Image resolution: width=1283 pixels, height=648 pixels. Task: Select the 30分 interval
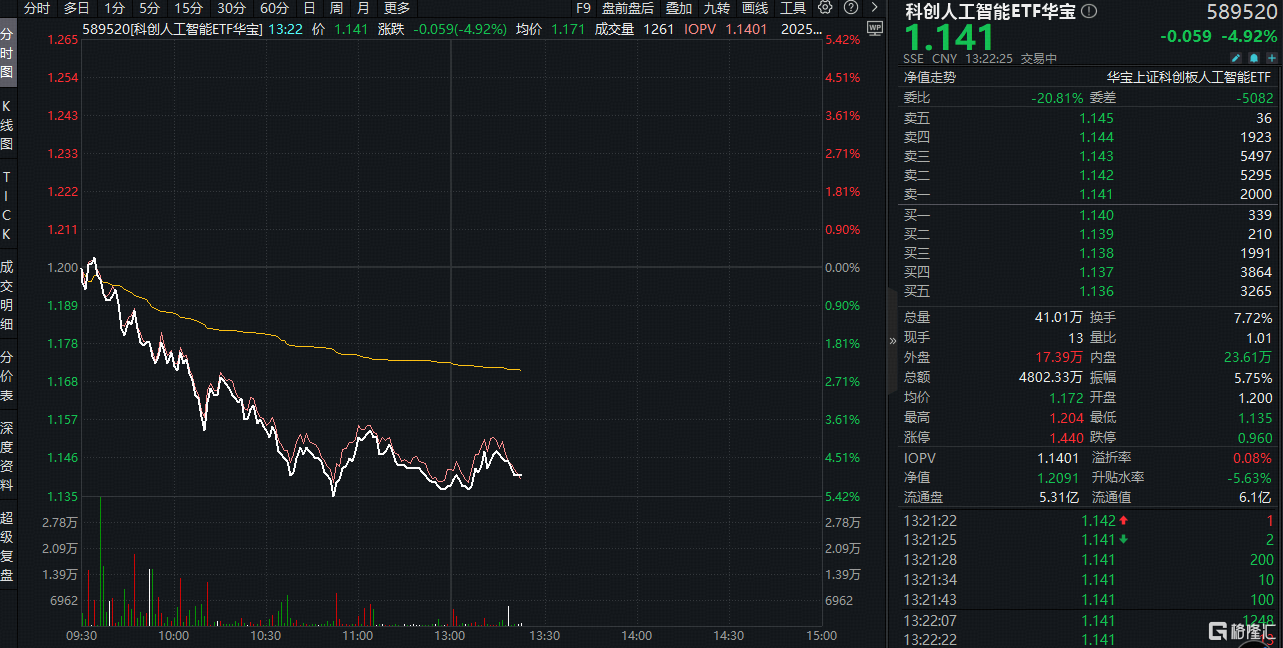pyautogui.click(x=232, y=8)
